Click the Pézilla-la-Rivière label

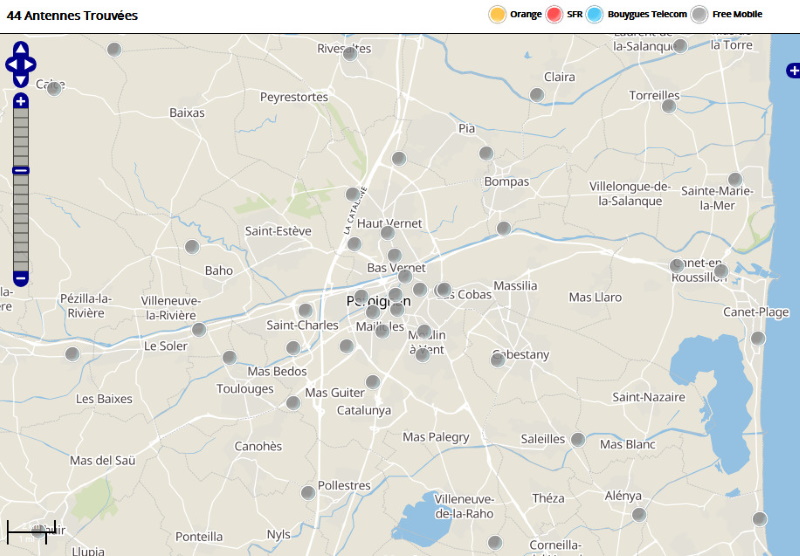point(86,306)
